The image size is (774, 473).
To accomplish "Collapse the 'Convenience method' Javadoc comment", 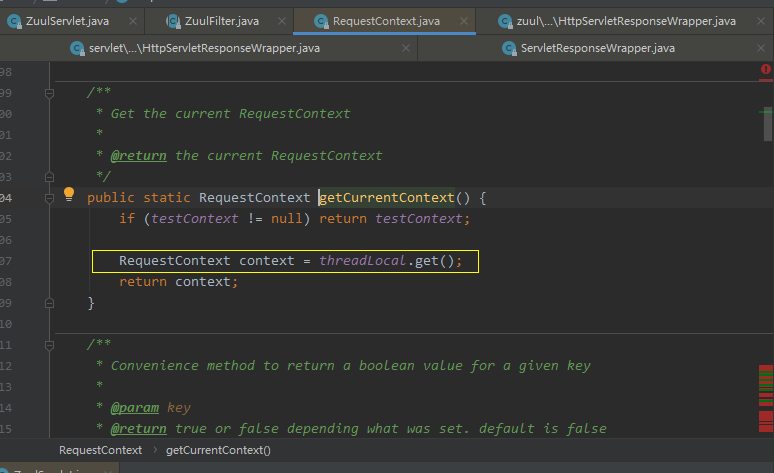I will tap(48, 344).
